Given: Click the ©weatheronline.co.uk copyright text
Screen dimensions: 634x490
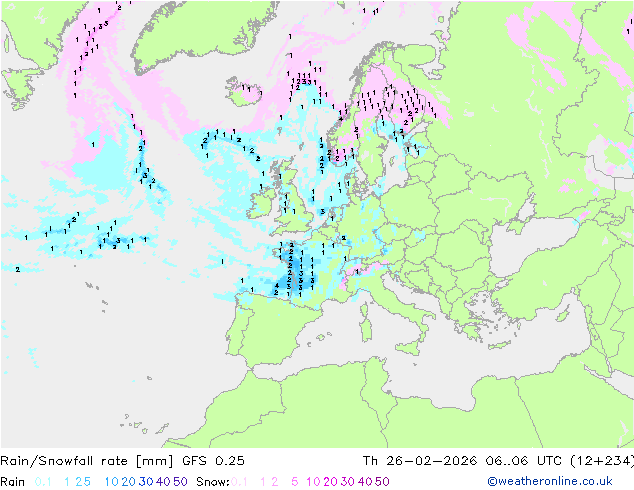Looking at the screenshot, I should click(x=550, y=481).
